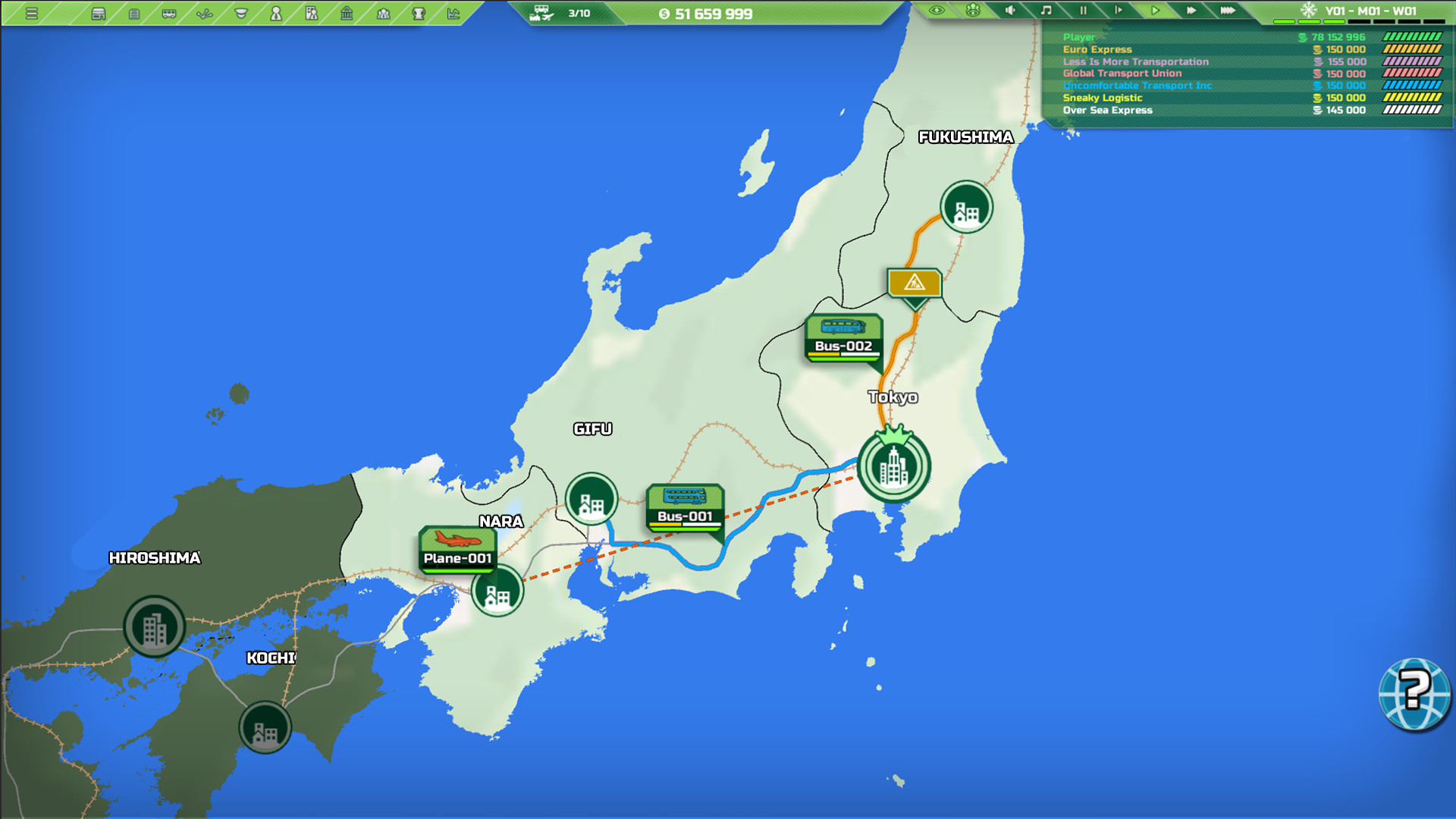Image resolution: width=1456 pixels, height=819 pixels.
Task: Activate fastest game speed
Action: (x=1227, y=11)
